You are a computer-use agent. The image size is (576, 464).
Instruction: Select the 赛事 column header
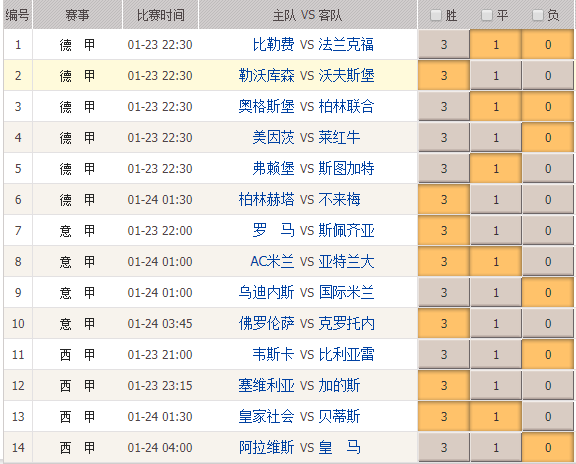click(77, 15)
